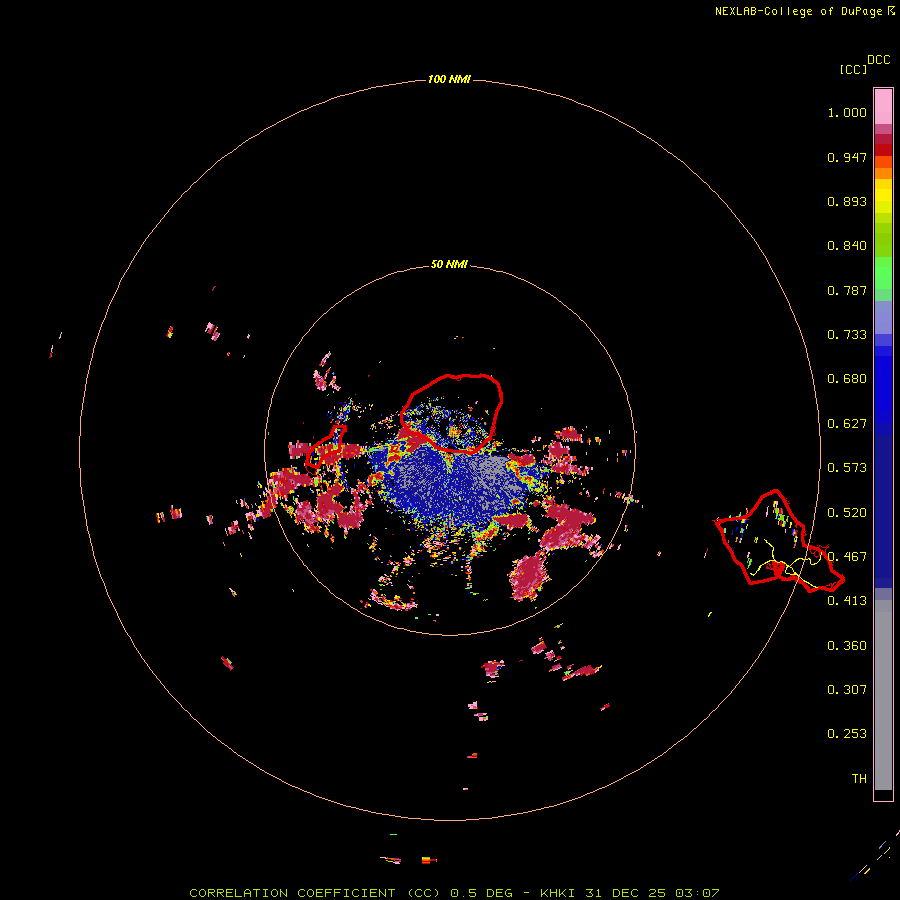The image size is (900, 900).
Task: Click the [CC] units label
Action: pos(853,69)
